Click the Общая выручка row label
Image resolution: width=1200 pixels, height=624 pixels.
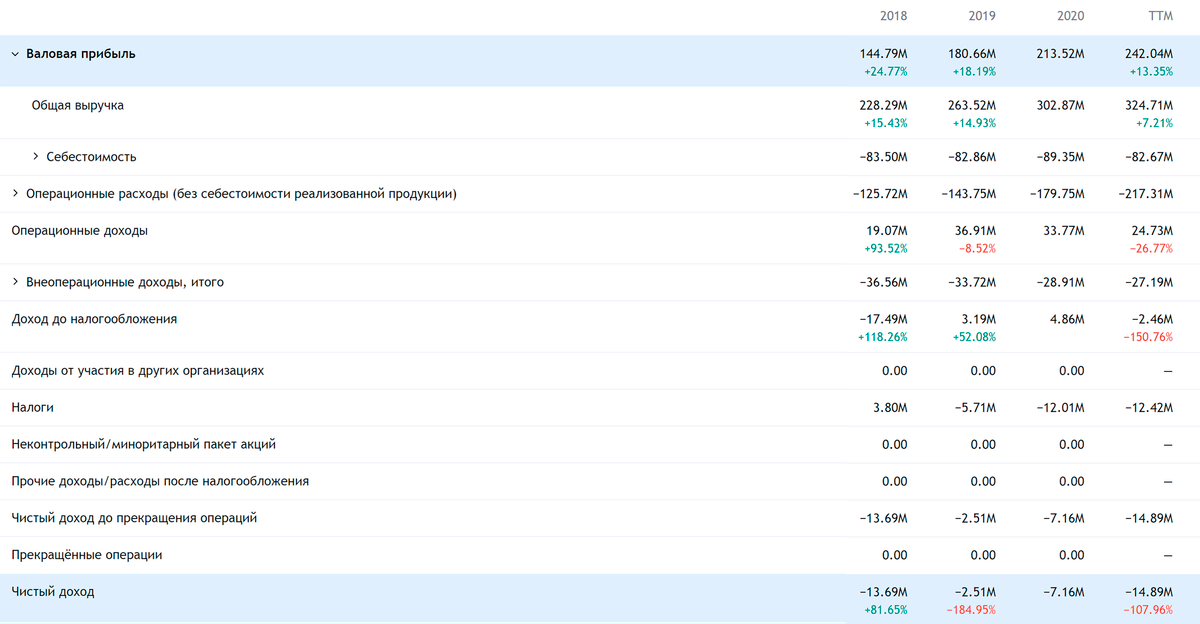point(78,105)
